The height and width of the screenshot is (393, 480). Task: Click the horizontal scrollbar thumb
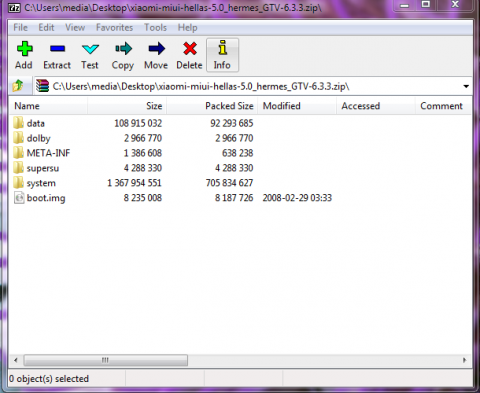tap(106, 360)
